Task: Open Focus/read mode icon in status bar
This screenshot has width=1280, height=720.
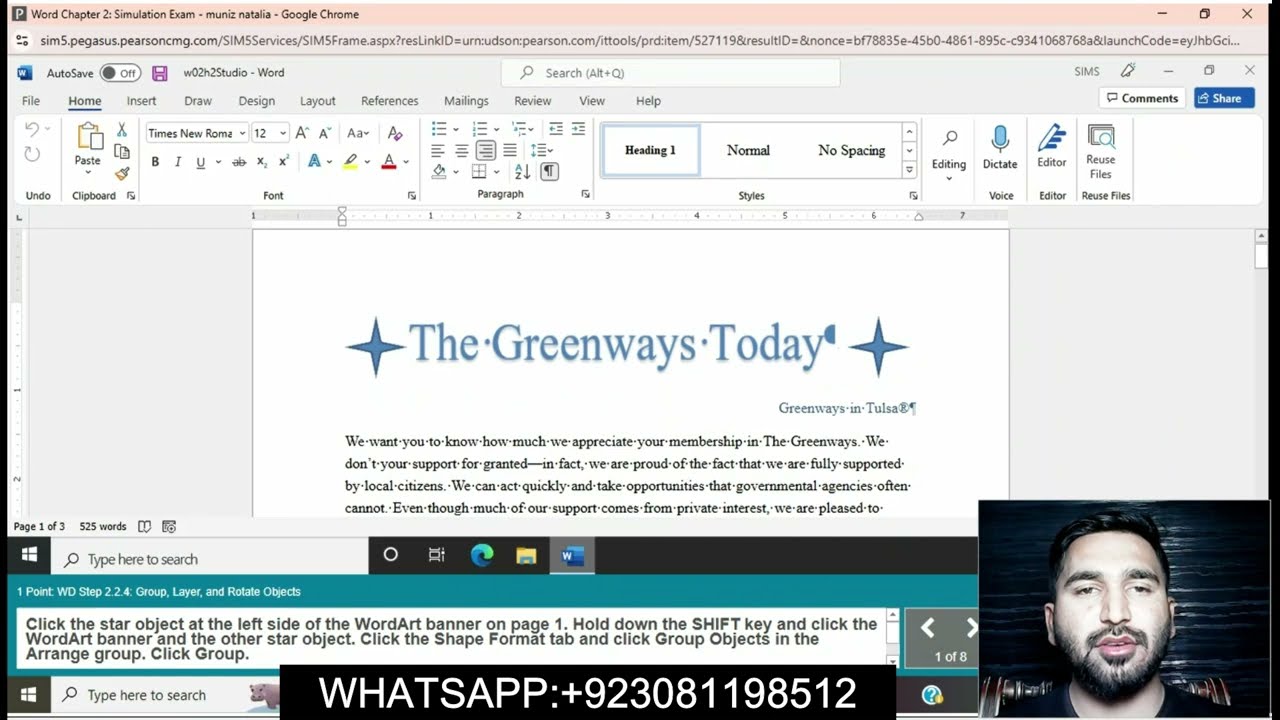Action: click(145, 526)
